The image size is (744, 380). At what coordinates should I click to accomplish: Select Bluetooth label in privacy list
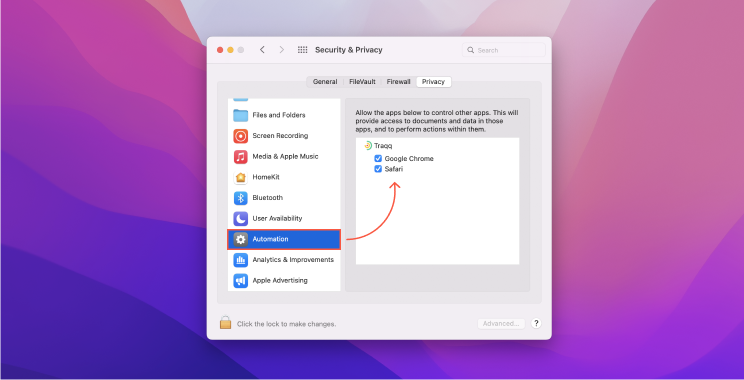pos(268,198)
